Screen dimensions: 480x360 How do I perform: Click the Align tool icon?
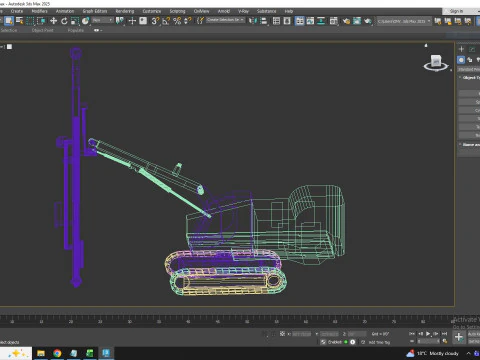pos(264,21)
